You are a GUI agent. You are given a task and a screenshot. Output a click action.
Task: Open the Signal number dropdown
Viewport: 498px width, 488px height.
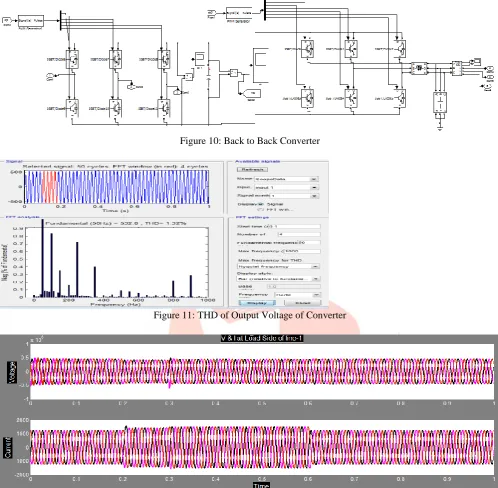tap(294, 196)
